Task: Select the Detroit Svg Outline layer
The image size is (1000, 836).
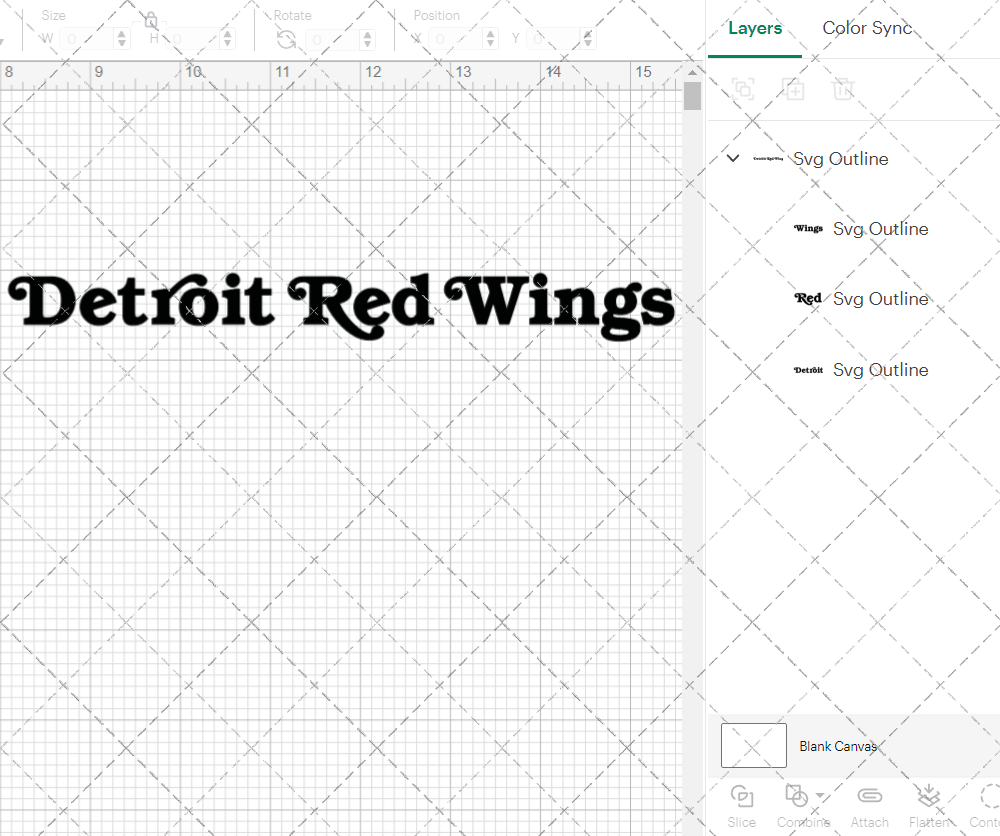Action: (861, 370)
